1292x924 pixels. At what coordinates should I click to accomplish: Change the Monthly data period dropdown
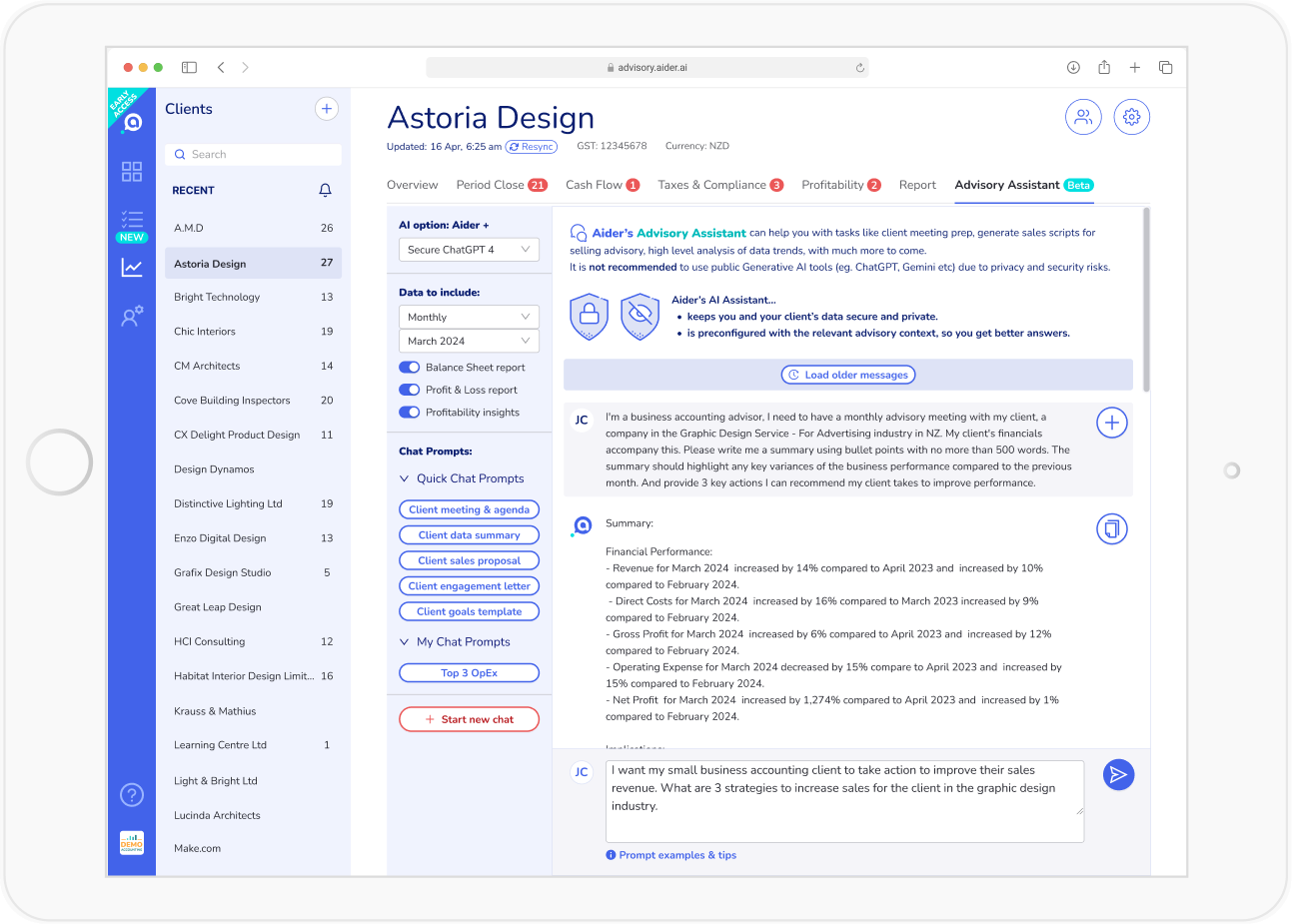tap(469, 317)
